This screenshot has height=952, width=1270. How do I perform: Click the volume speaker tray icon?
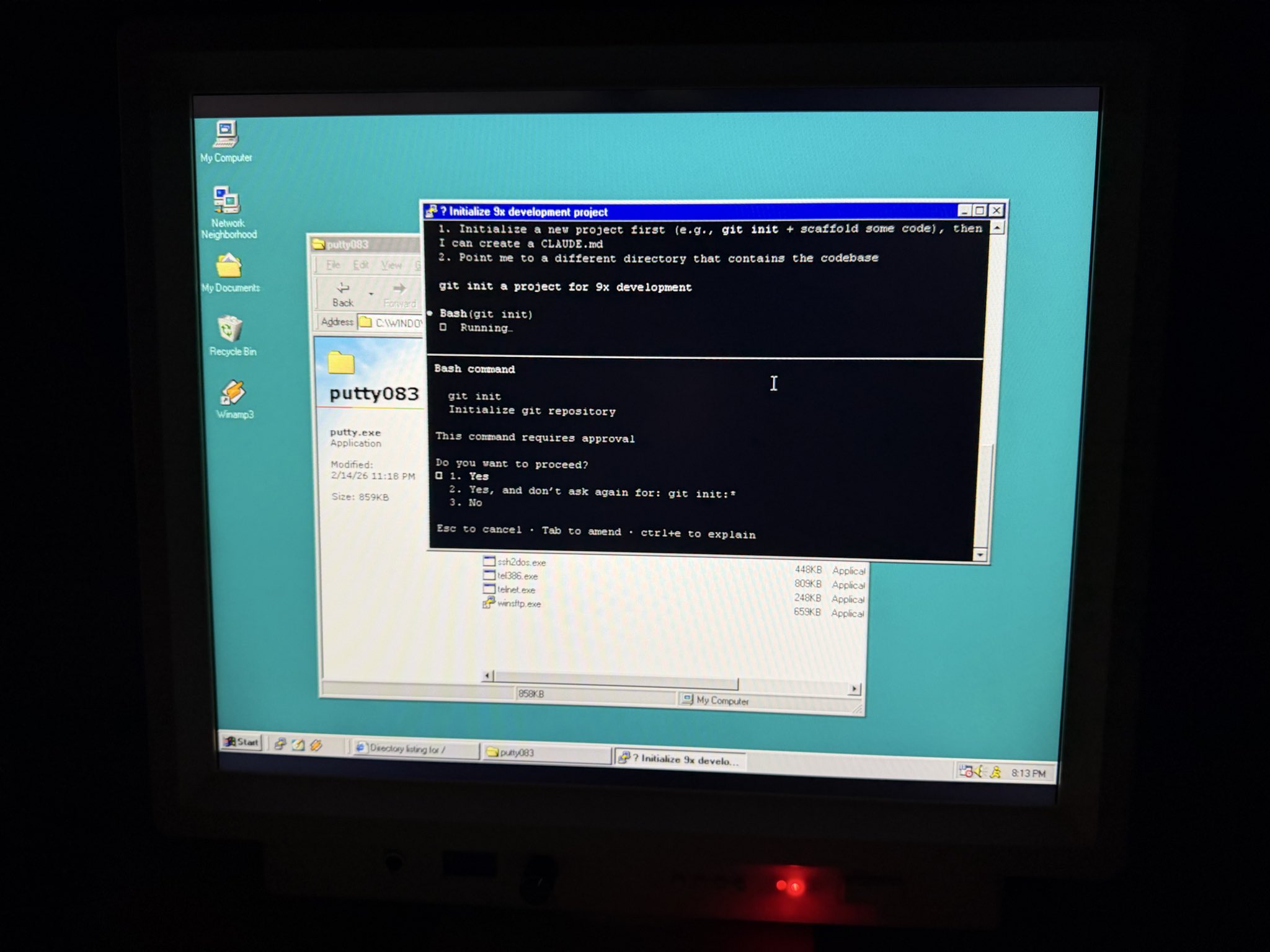[979, 772]
